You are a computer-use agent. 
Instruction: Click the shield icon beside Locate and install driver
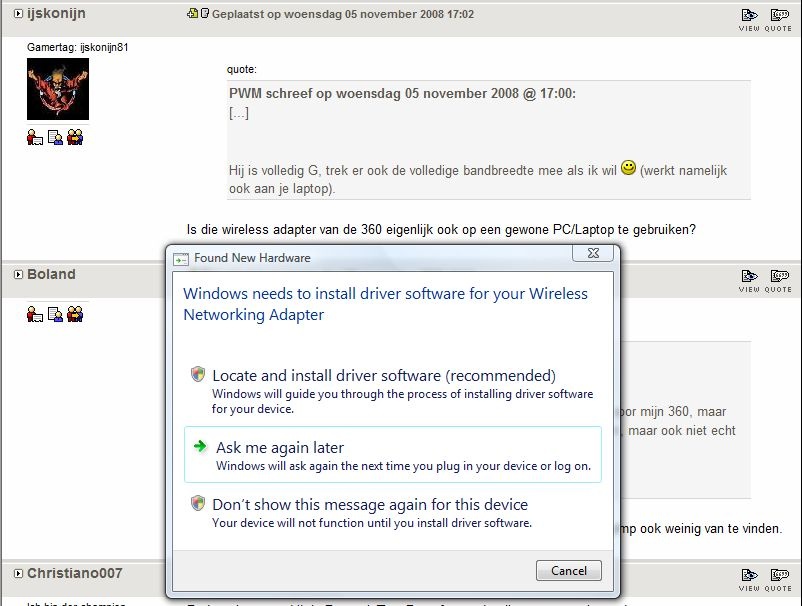198,375
